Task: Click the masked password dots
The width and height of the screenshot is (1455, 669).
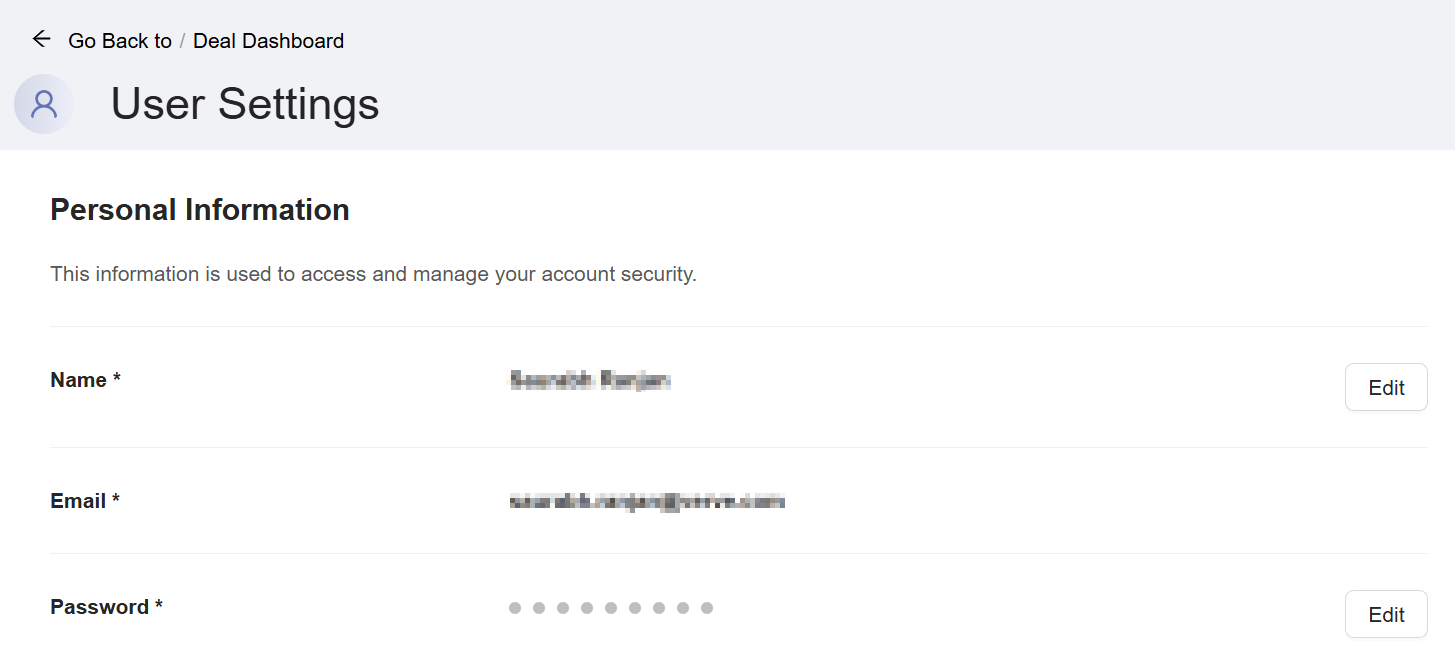Action: click(611, 607)
